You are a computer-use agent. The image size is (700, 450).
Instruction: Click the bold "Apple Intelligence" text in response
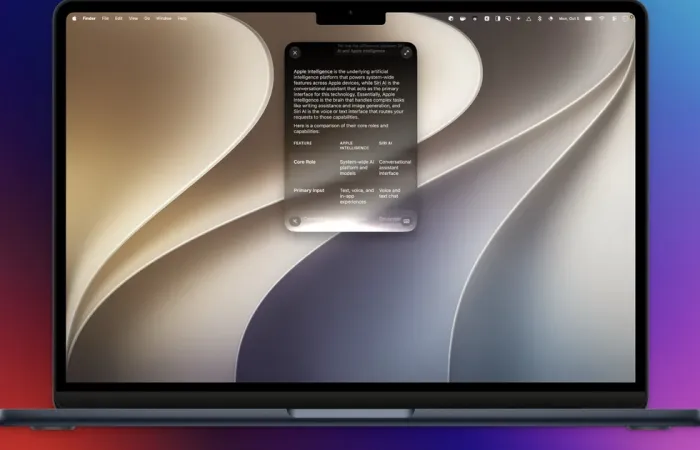pos(313,71)
